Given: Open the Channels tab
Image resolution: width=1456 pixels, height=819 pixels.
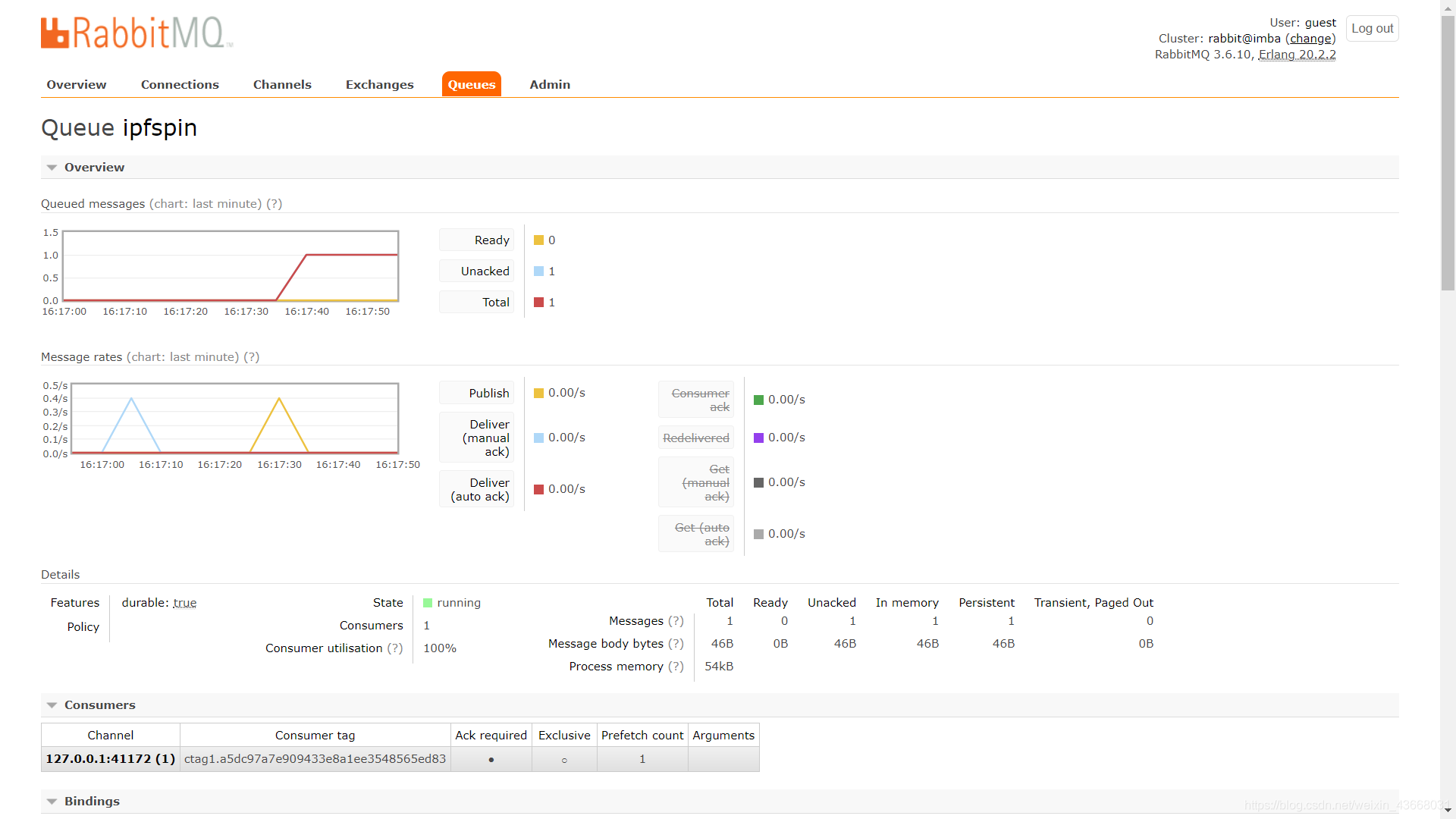Looking at the screenshot, I should pyautogui.click(x=282, y=84).
